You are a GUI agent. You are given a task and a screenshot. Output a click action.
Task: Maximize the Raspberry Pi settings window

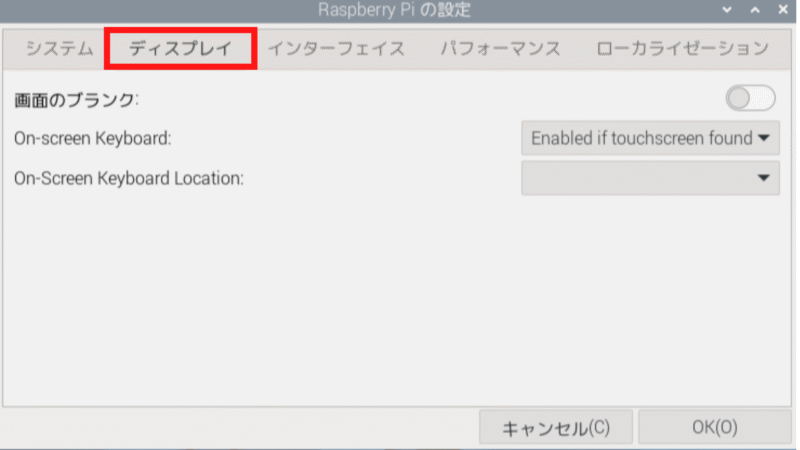[755, 10]
